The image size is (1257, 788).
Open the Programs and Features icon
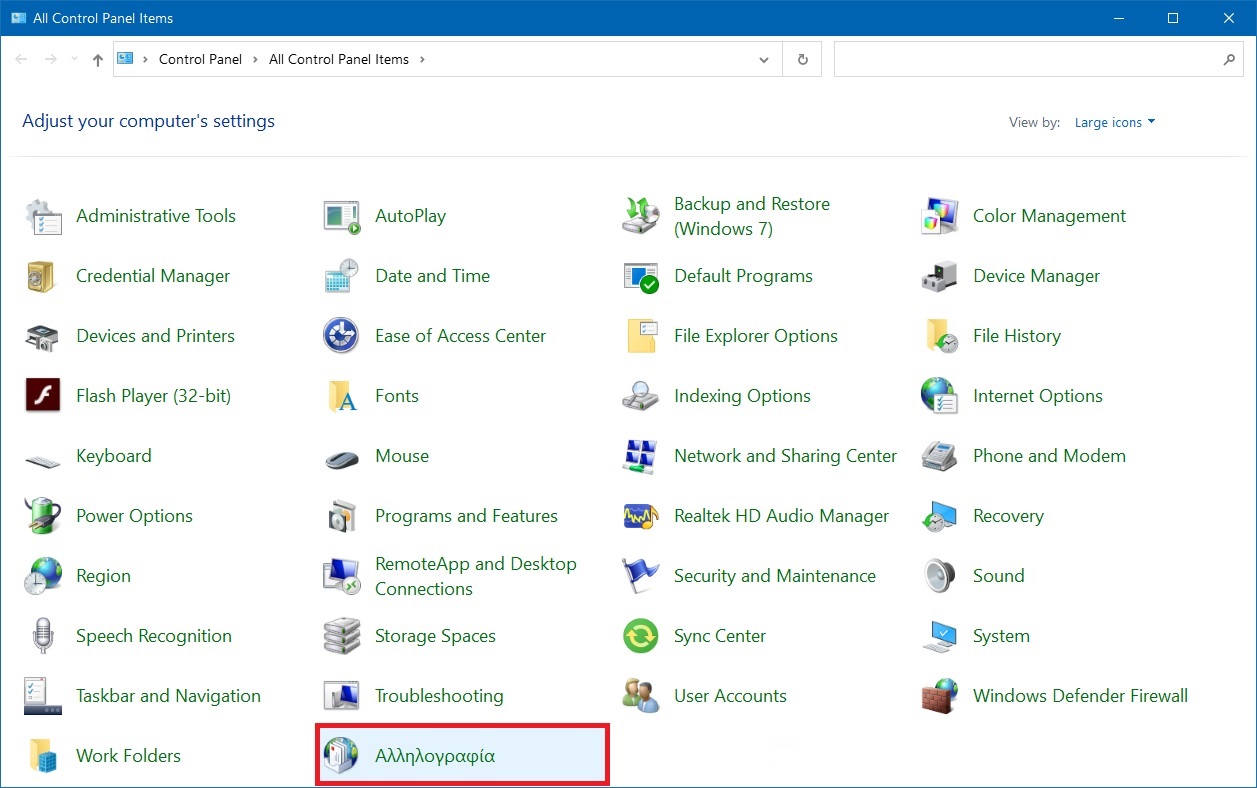[342, 516]
